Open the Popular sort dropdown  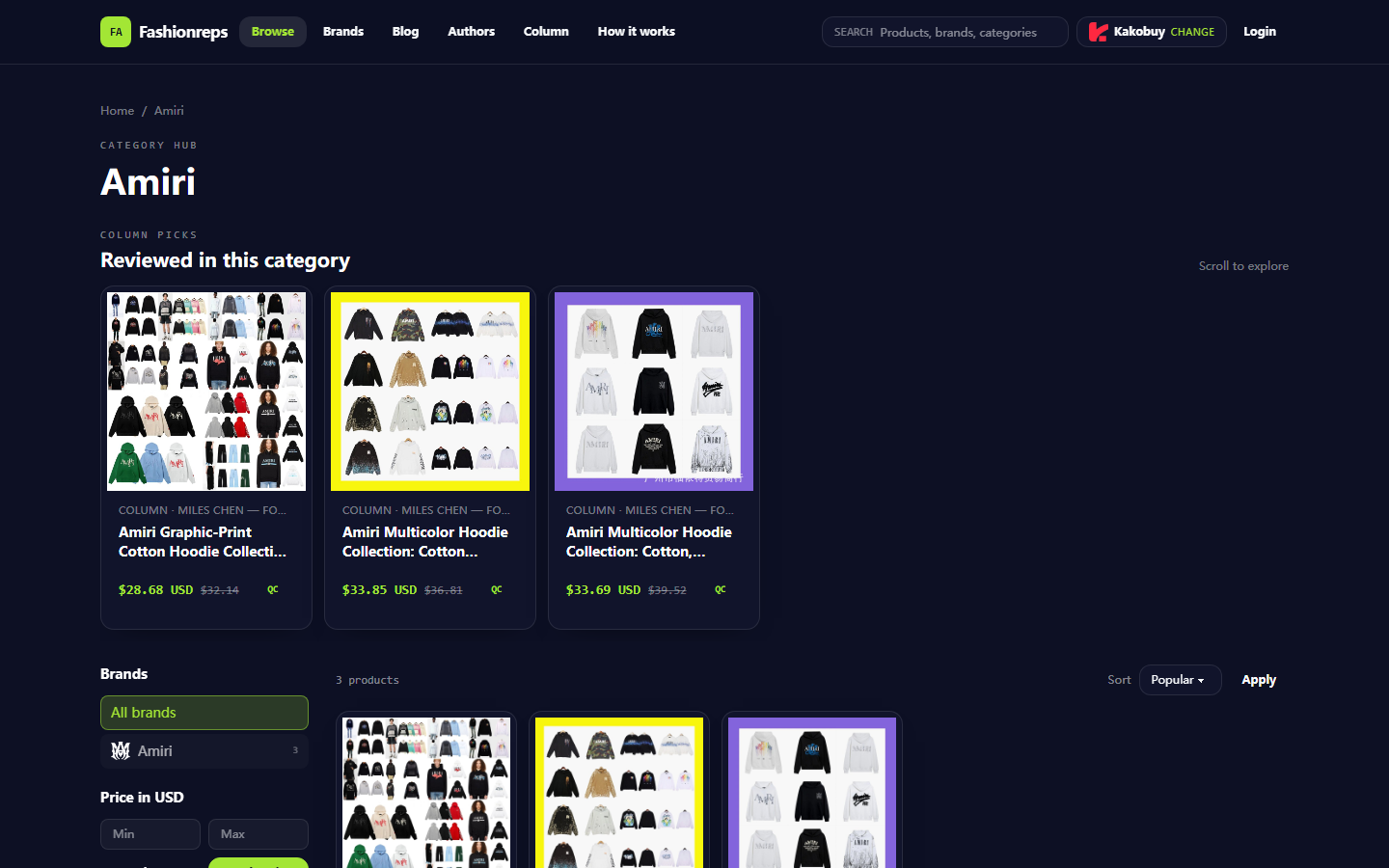coord(1180,680)
